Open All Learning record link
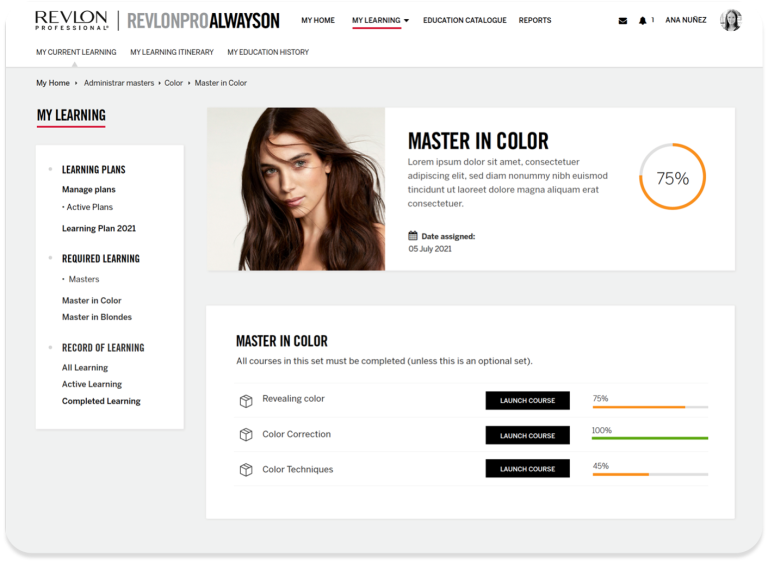Screen dimensions: 768x563 [x=85, y=367]
